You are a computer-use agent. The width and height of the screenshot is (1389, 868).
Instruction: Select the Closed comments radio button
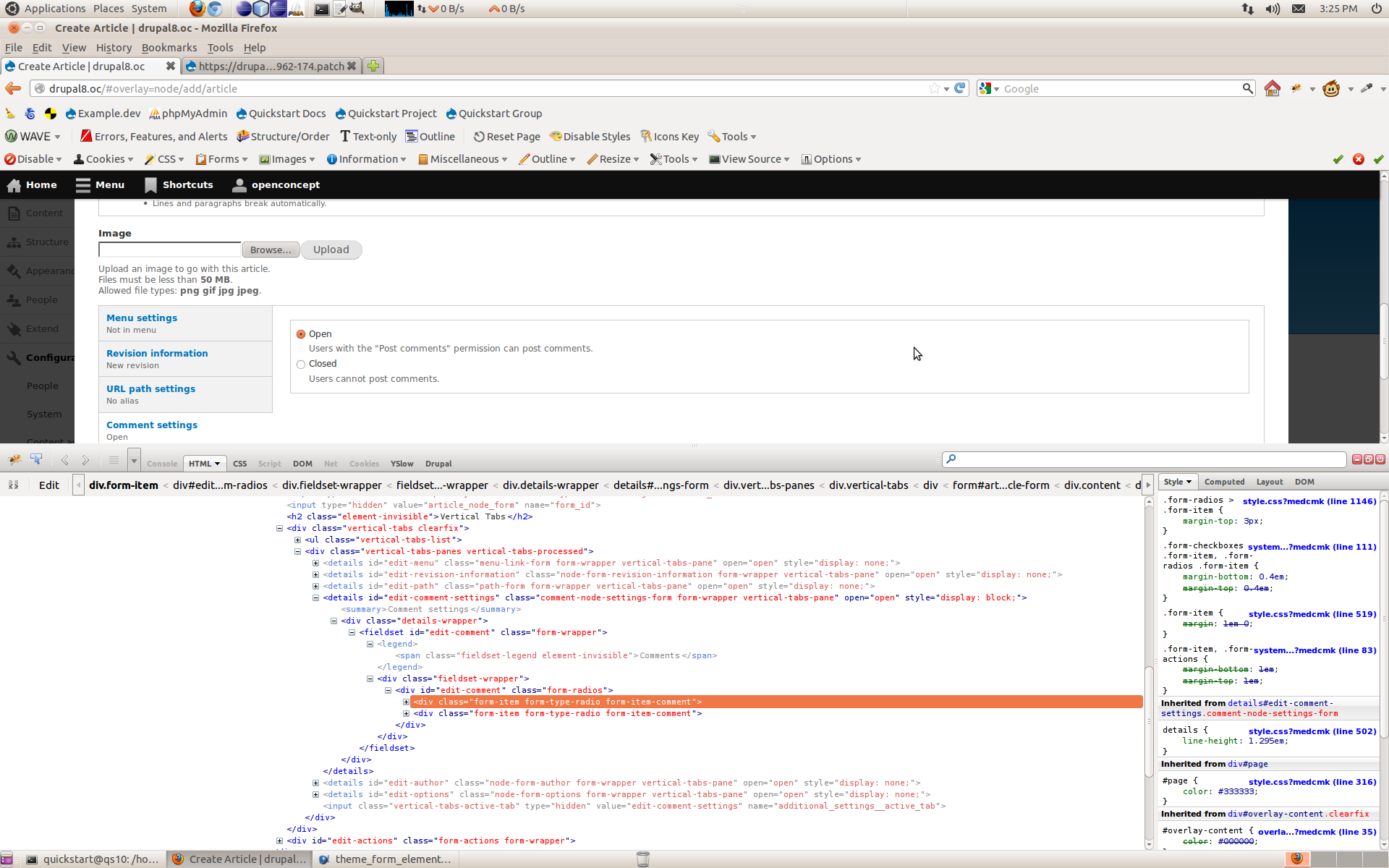coord(301,365)
